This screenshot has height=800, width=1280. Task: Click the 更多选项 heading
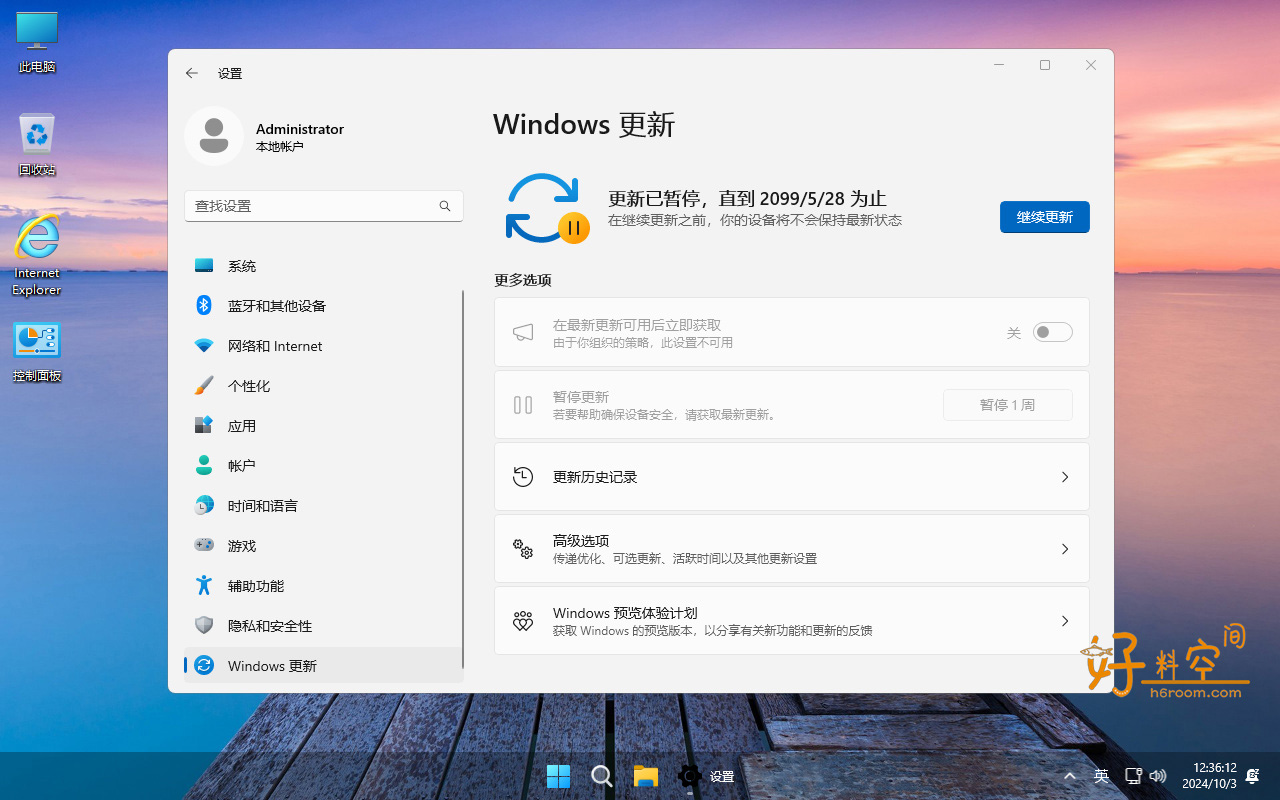[523, 280]
